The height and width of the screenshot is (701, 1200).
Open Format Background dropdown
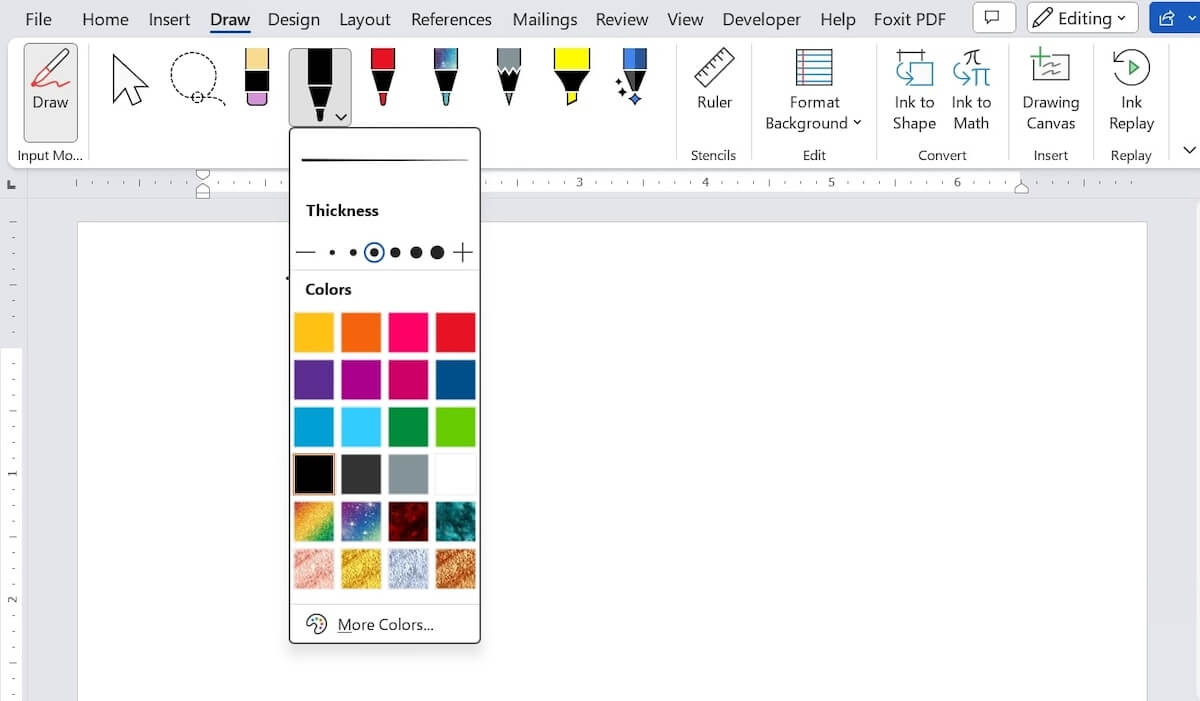tap(814, 90)
